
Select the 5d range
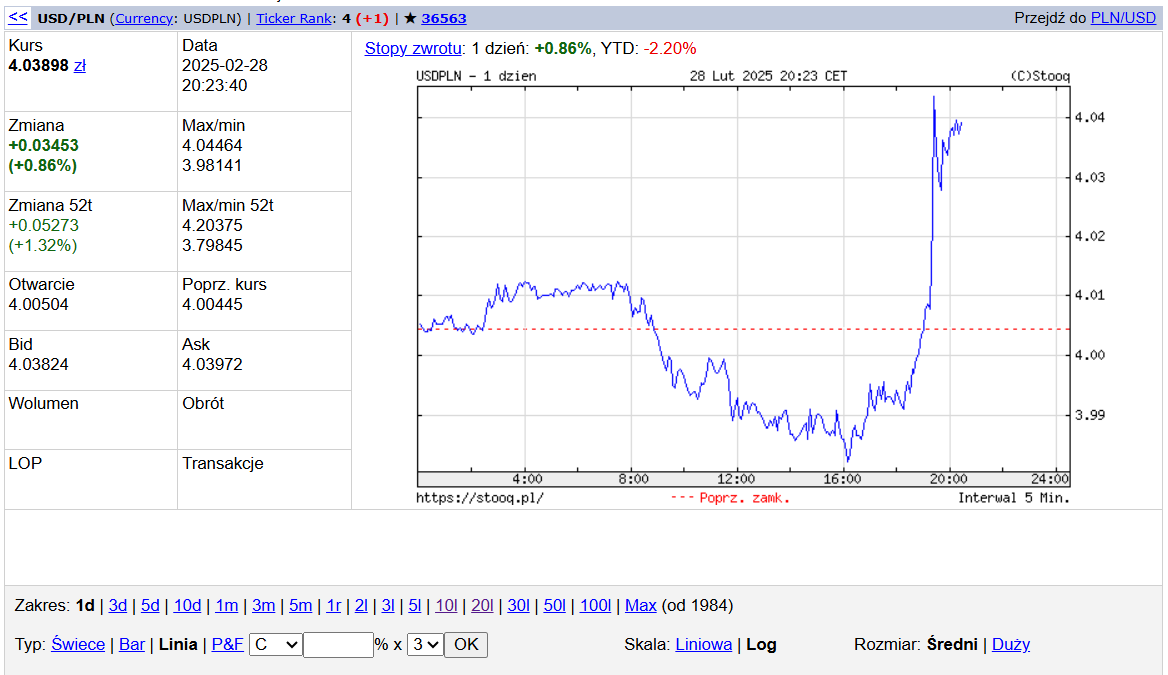pyautogui.click(x=150, y=606)
